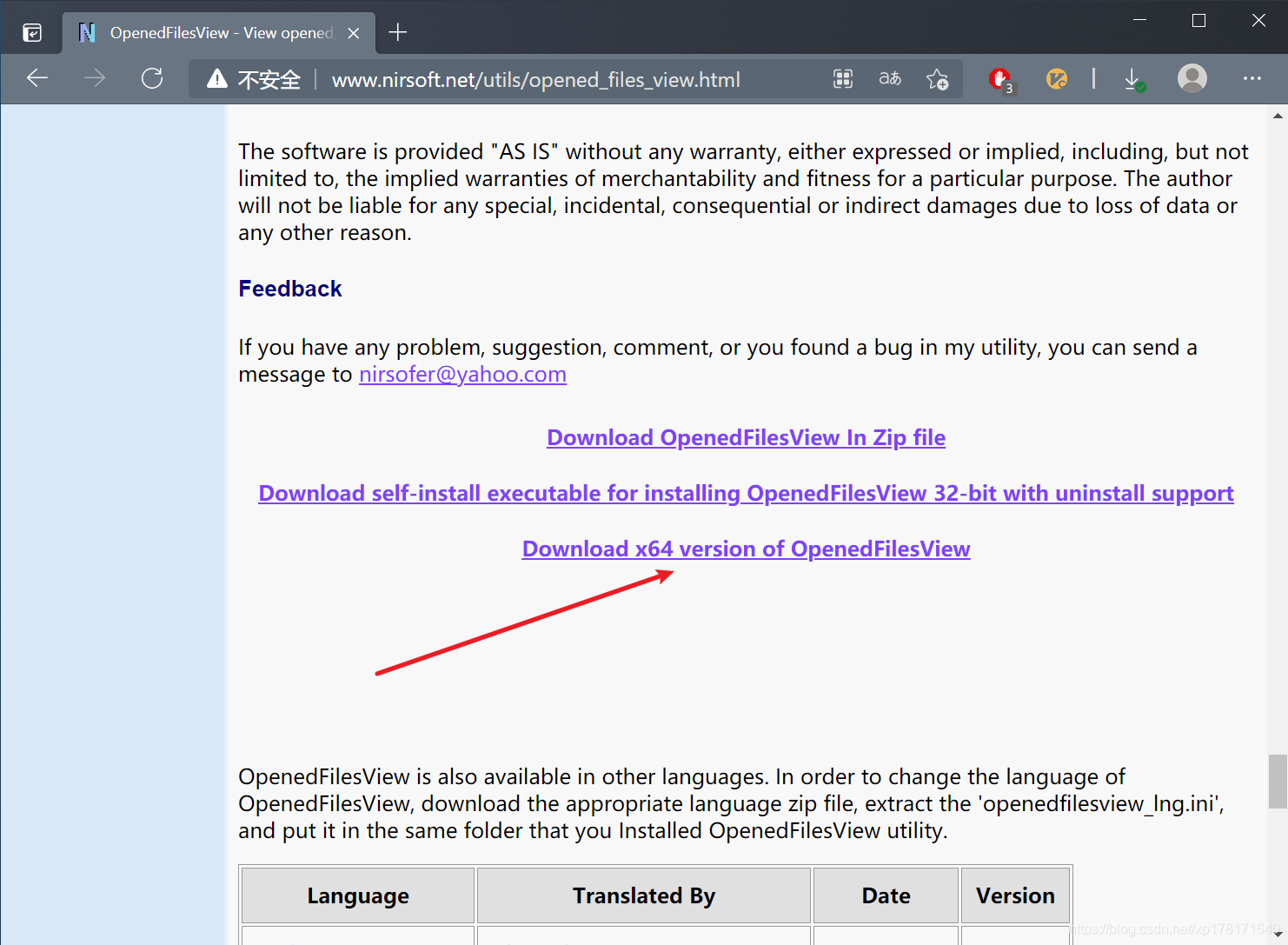The height and width of the screenshot is (945, 1288).
Task: Click the Feedback heading
Action: point(290,289)
